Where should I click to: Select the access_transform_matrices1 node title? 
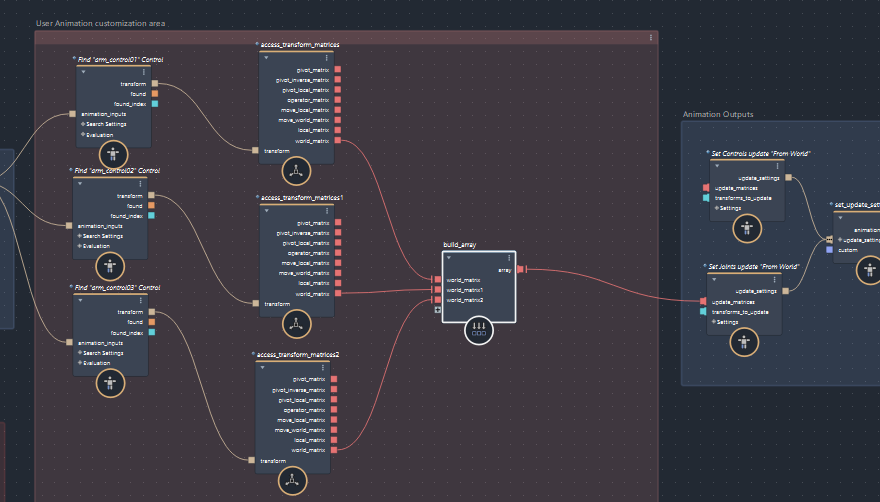pyautogui.click(x=302, y=197)
